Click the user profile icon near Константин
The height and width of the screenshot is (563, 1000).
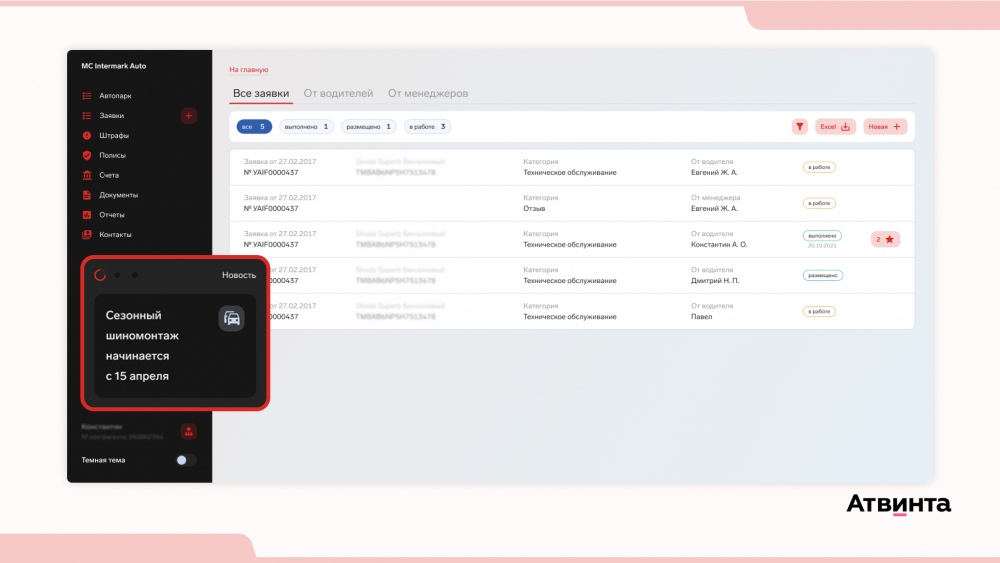(x=188, y=432)
